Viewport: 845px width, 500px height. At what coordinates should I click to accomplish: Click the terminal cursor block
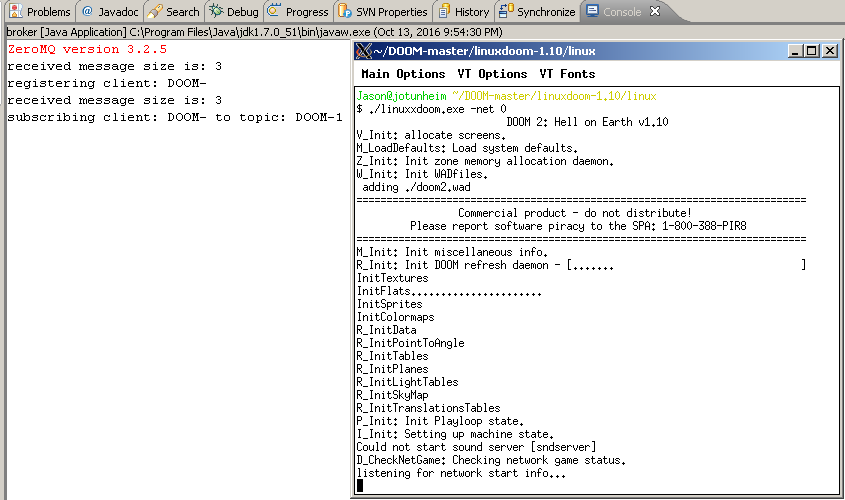[360, 485]
